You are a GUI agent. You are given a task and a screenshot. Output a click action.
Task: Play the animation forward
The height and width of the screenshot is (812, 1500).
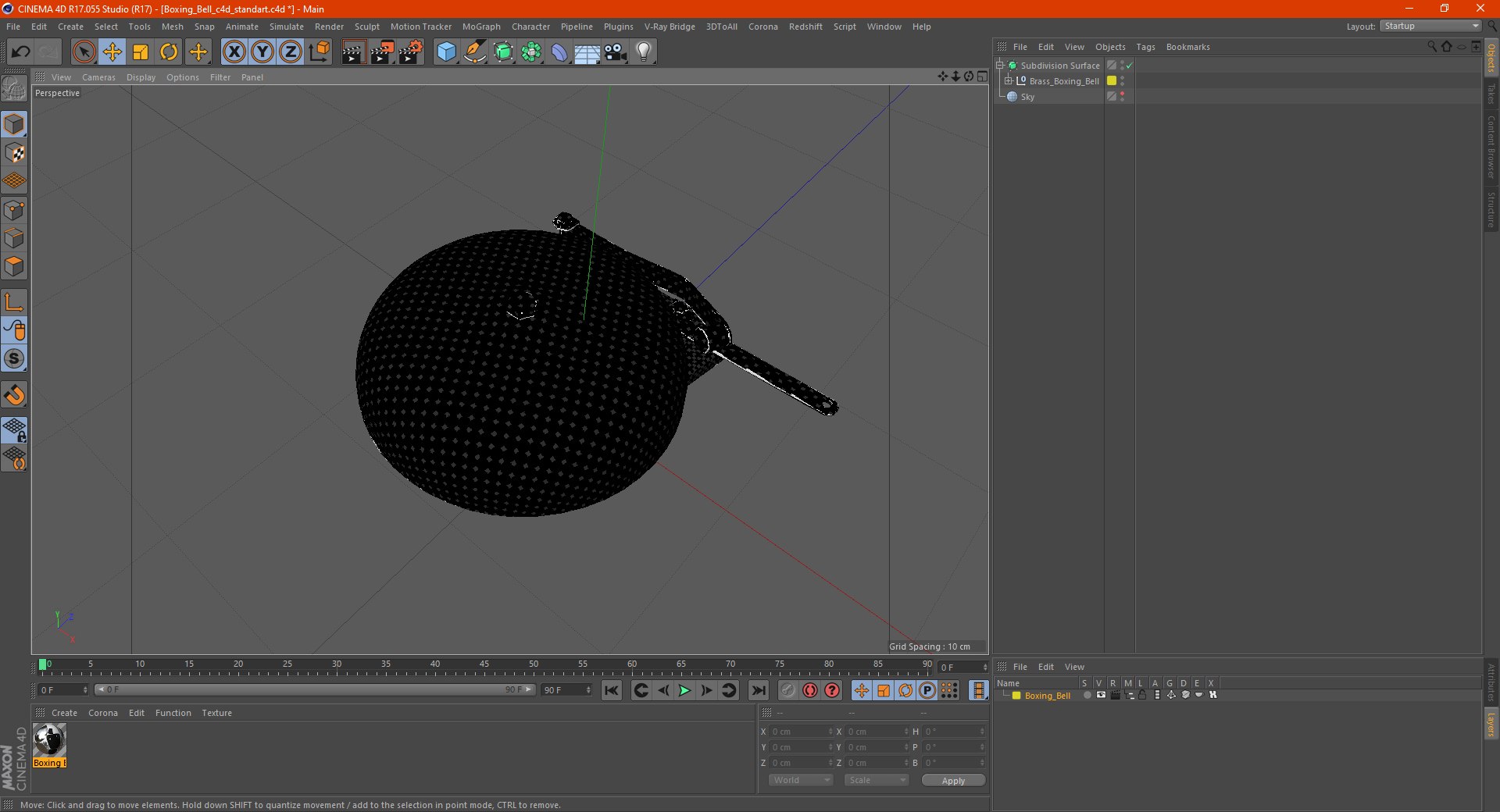(x=684, y=690)
